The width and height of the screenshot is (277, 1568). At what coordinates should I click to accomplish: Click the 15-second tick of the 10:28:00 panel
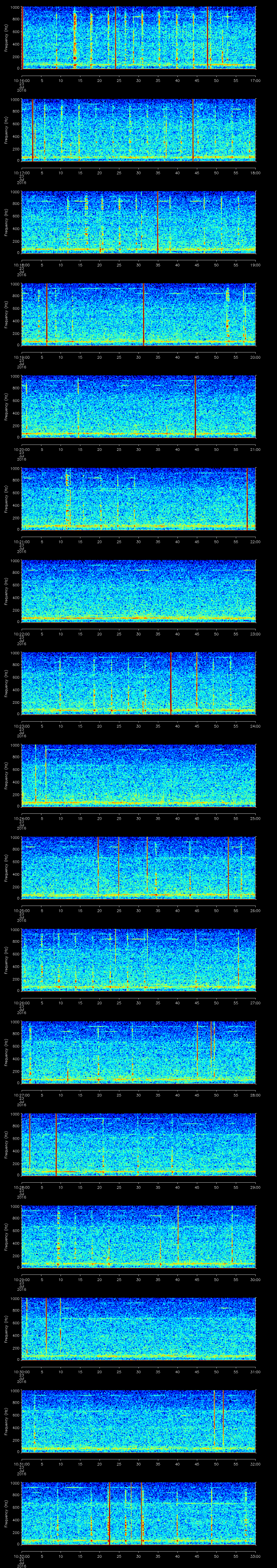[80, 1187]
